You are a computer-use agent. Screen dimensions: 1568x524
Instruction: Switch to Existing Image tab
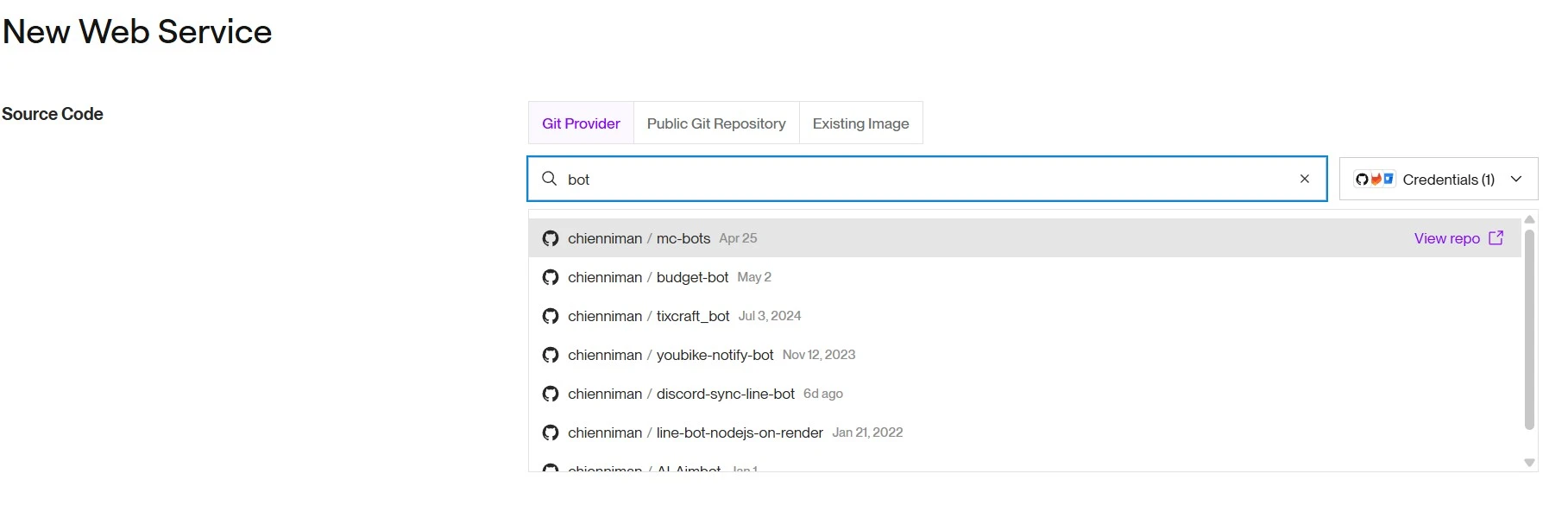pos(860,123)
